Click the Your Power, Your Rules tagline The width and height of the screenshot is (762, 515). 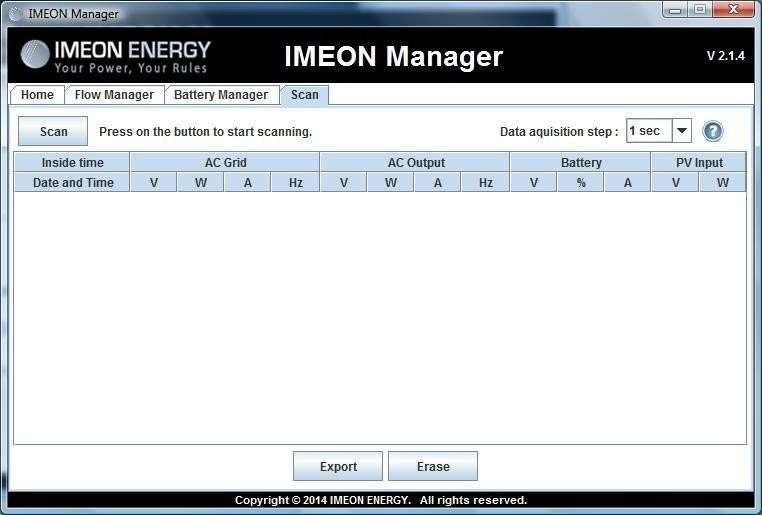(x=131, y=68)
